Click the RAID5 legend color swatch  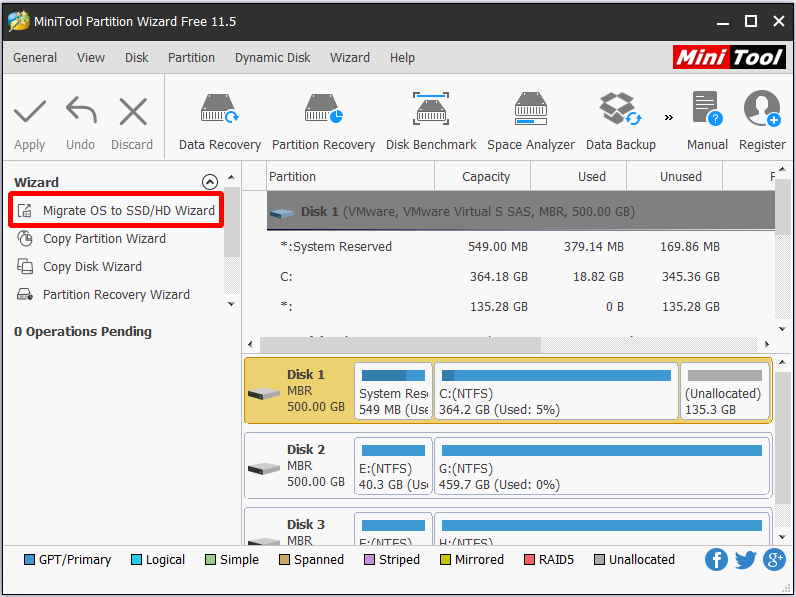tap(529, 560)
